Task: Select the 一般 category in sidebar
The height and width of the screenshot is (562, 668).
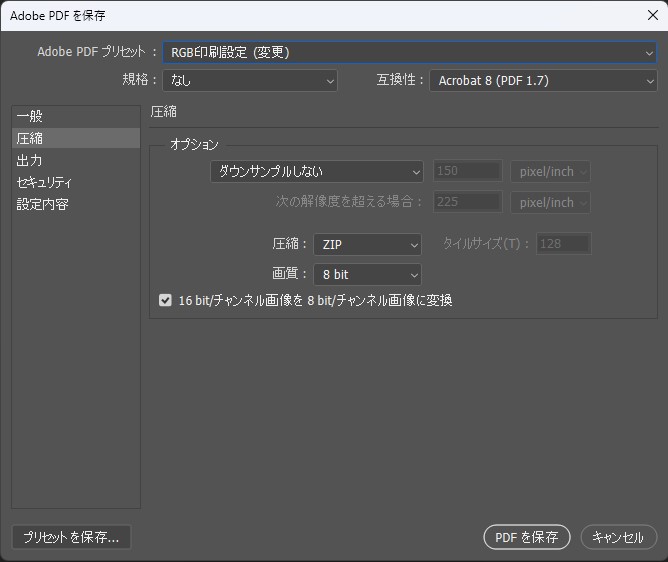Action: click(76, 116)
